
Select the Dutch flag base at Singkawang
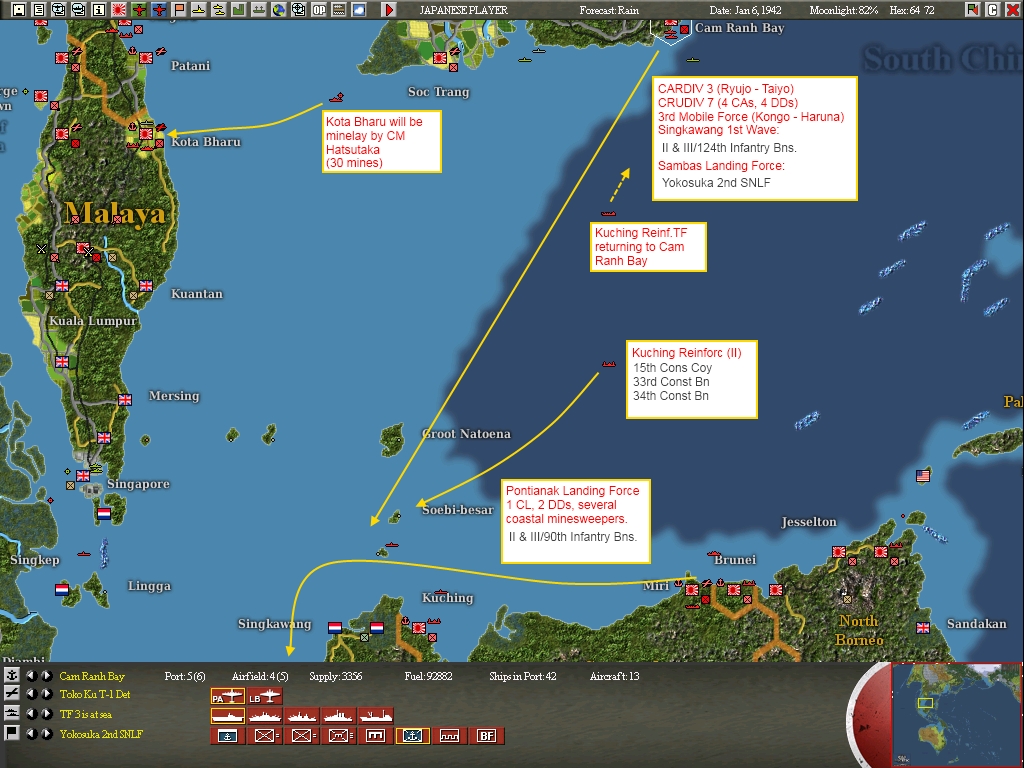334,628
